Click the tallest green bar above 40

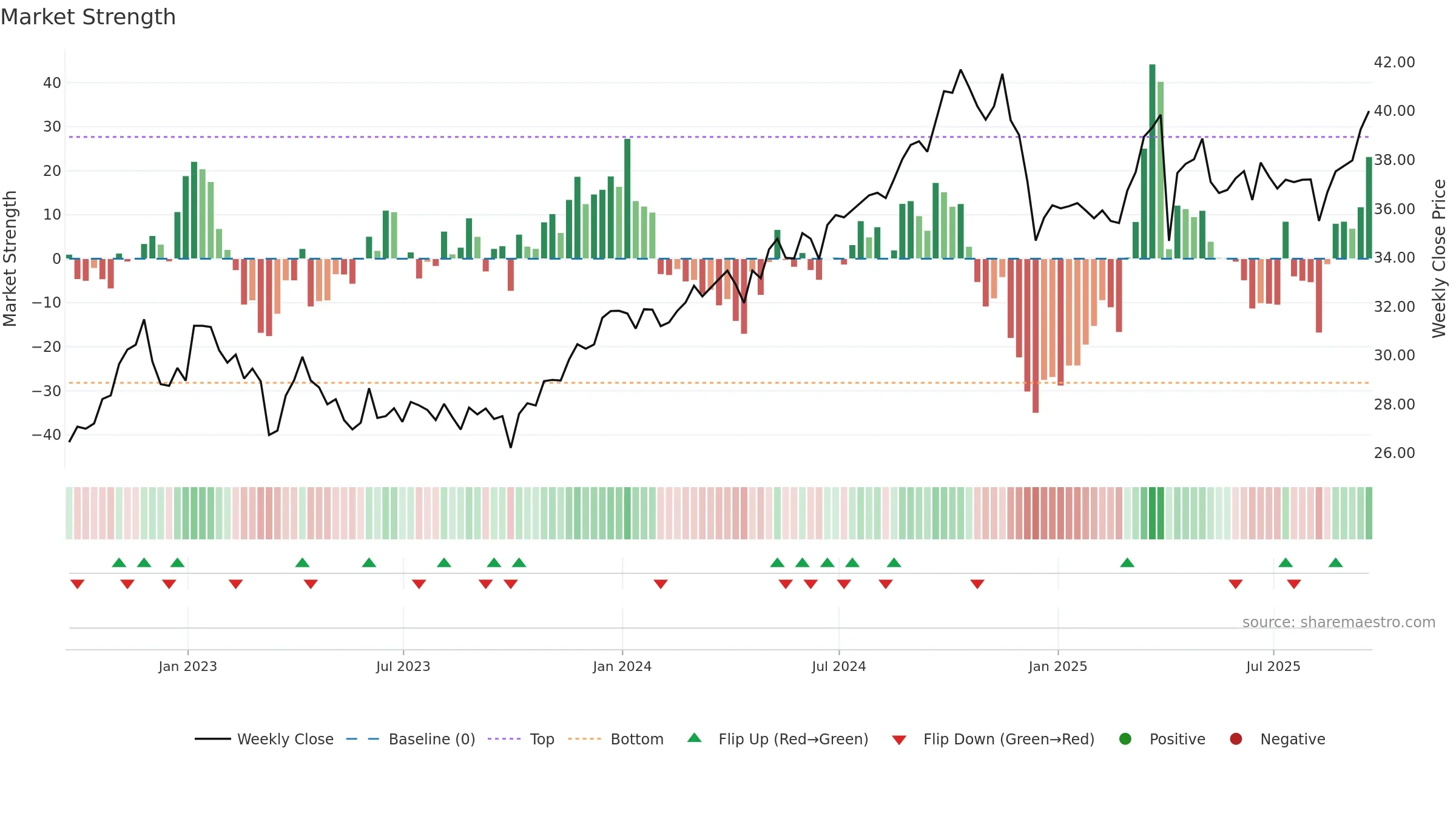[1152, 161]
